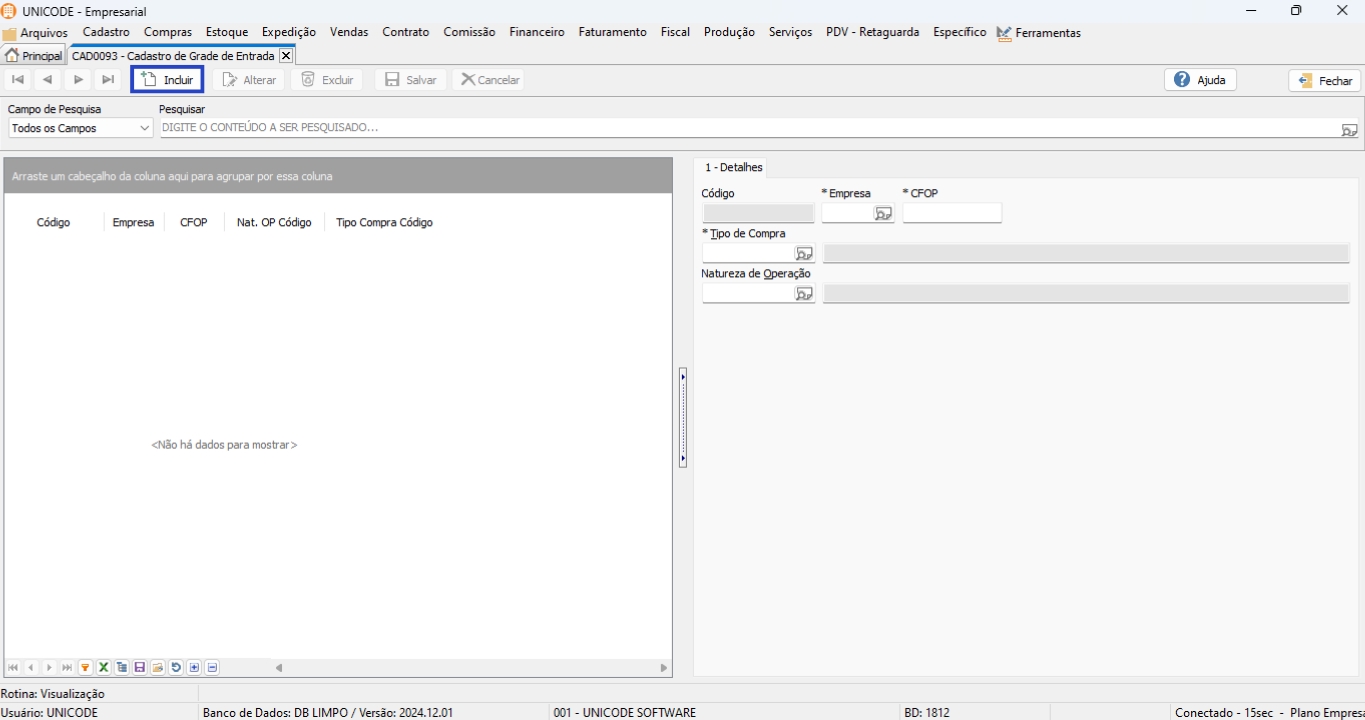1365x720 pixels.
Task: Open the Tipo de Compra lookup icon
Action: [804, 254]
